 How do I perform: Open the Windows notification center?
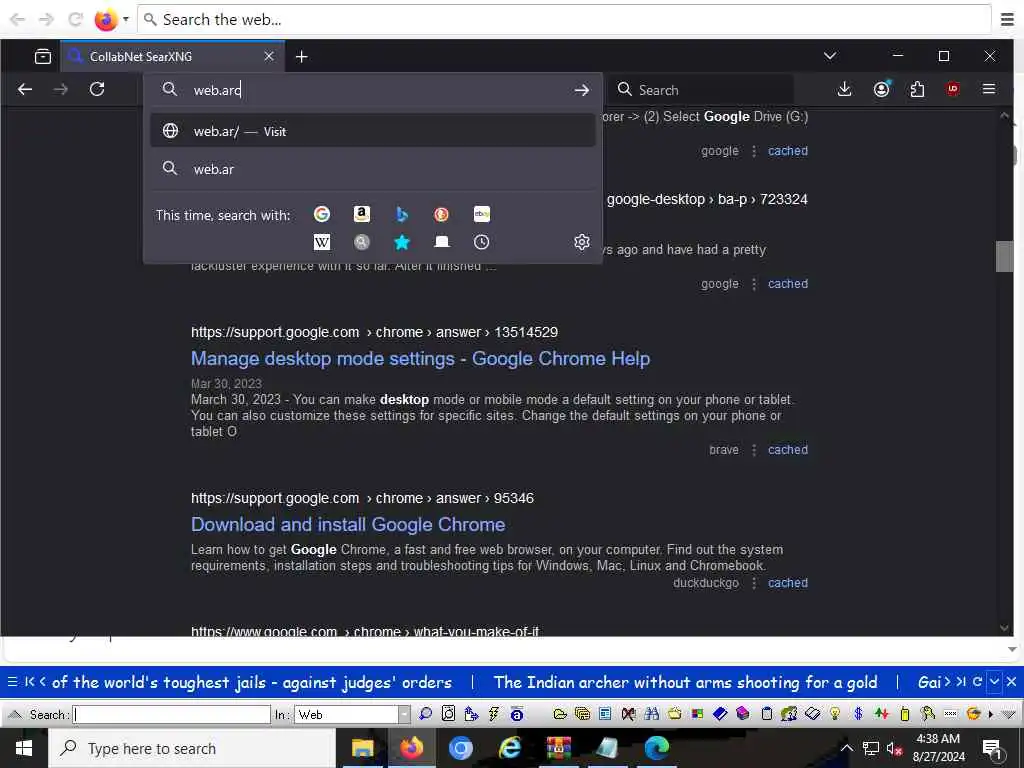992,748
